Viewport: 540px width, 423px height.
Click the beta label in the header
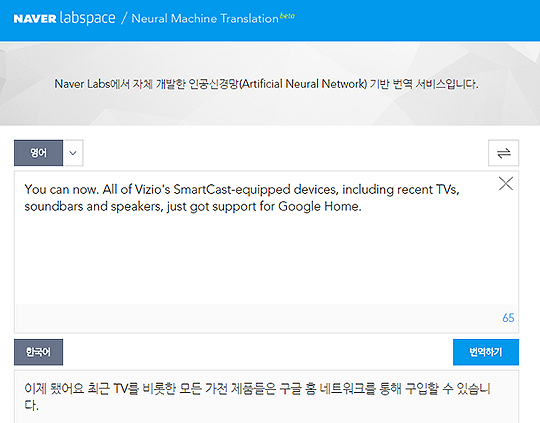287,16
